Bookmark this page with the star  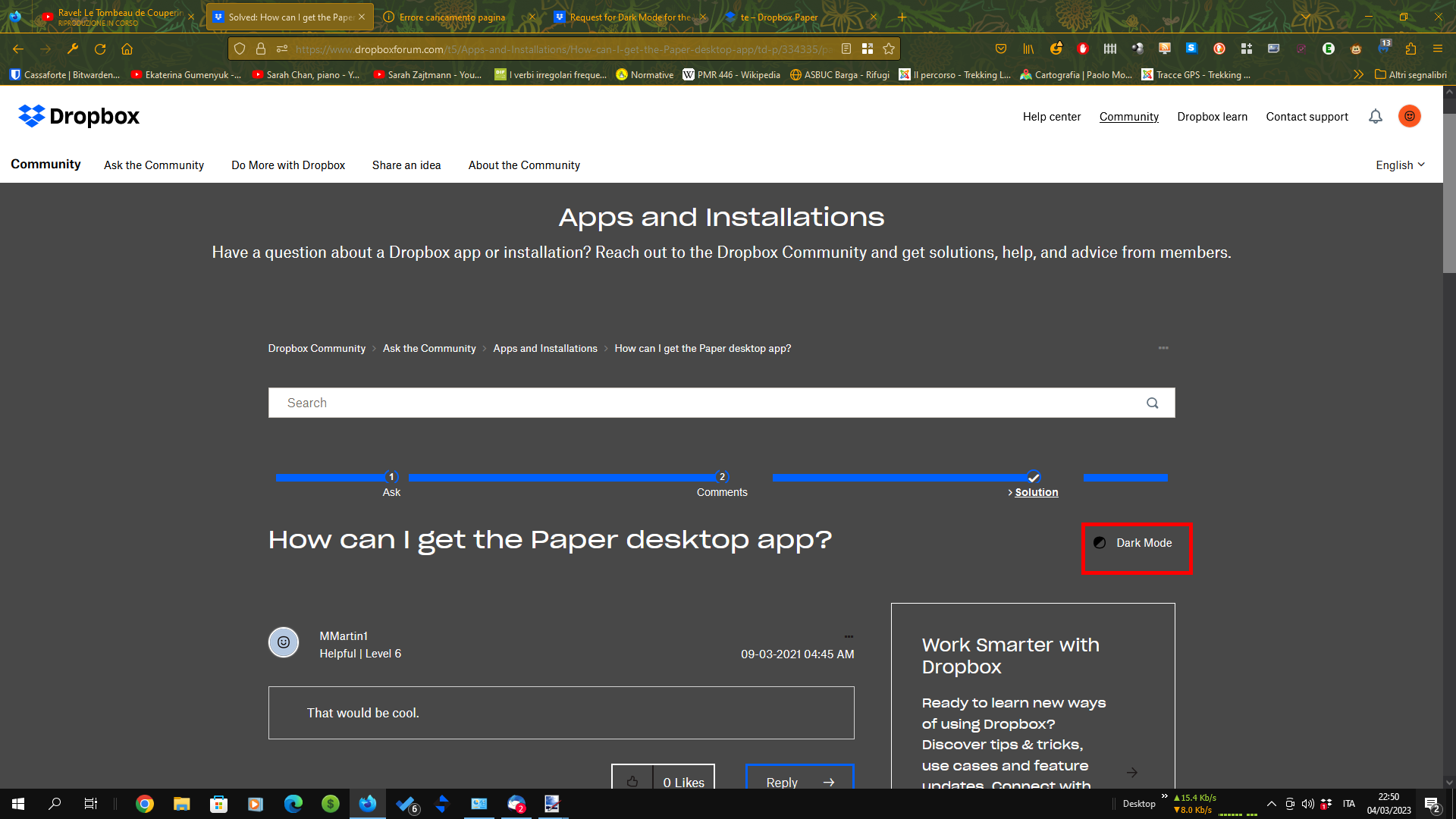[889, 49]
